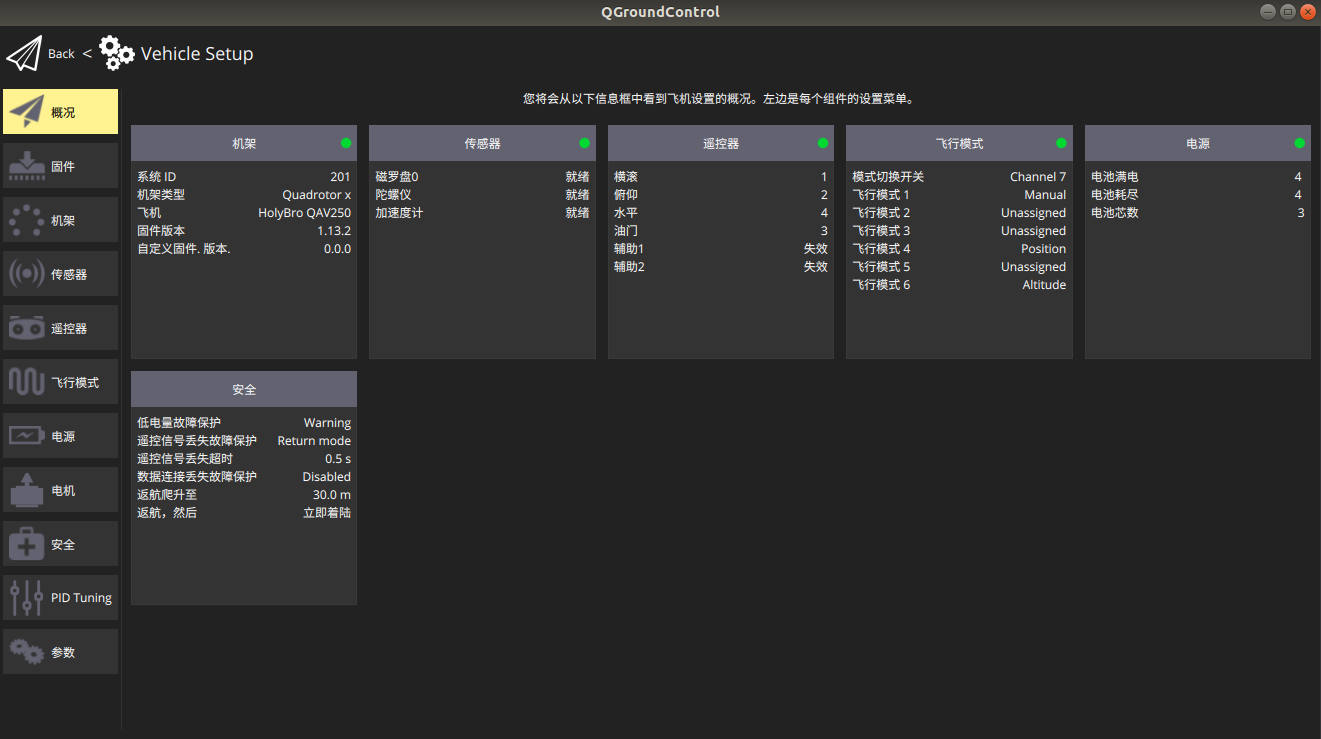The image size is (1321, 739).
Task: Click the 系统 ID value 201
Action: [340, 177]
